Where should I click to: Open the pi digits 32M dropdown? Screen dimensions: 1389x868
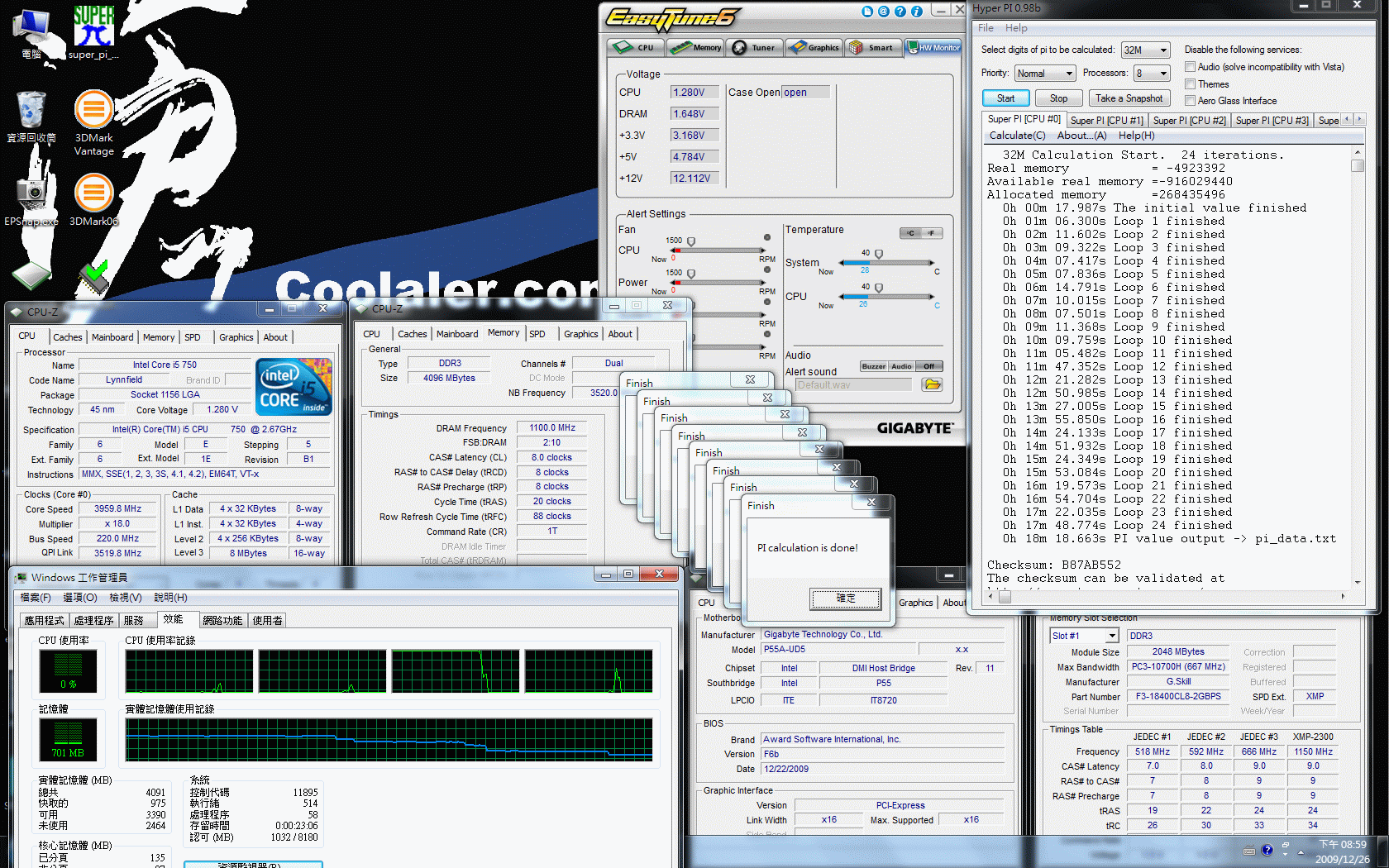coord(1145,50)
